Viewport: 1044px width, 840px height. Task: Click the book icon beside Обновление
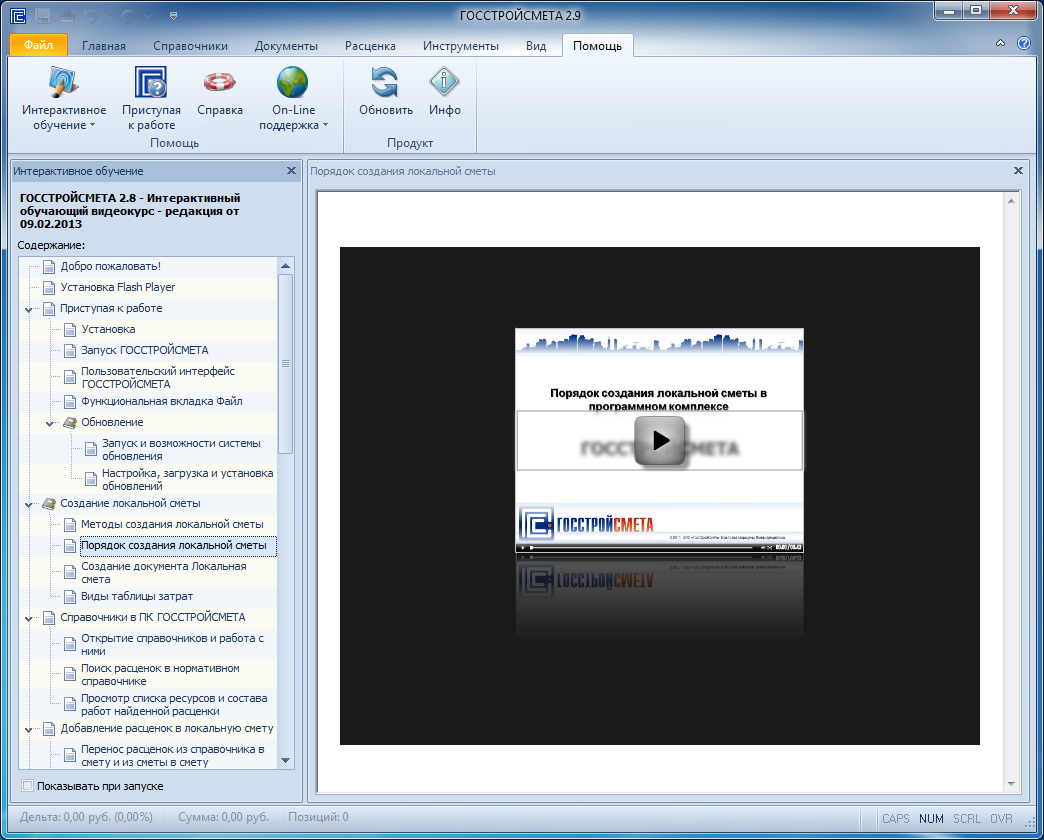click(x=70, y=423)
